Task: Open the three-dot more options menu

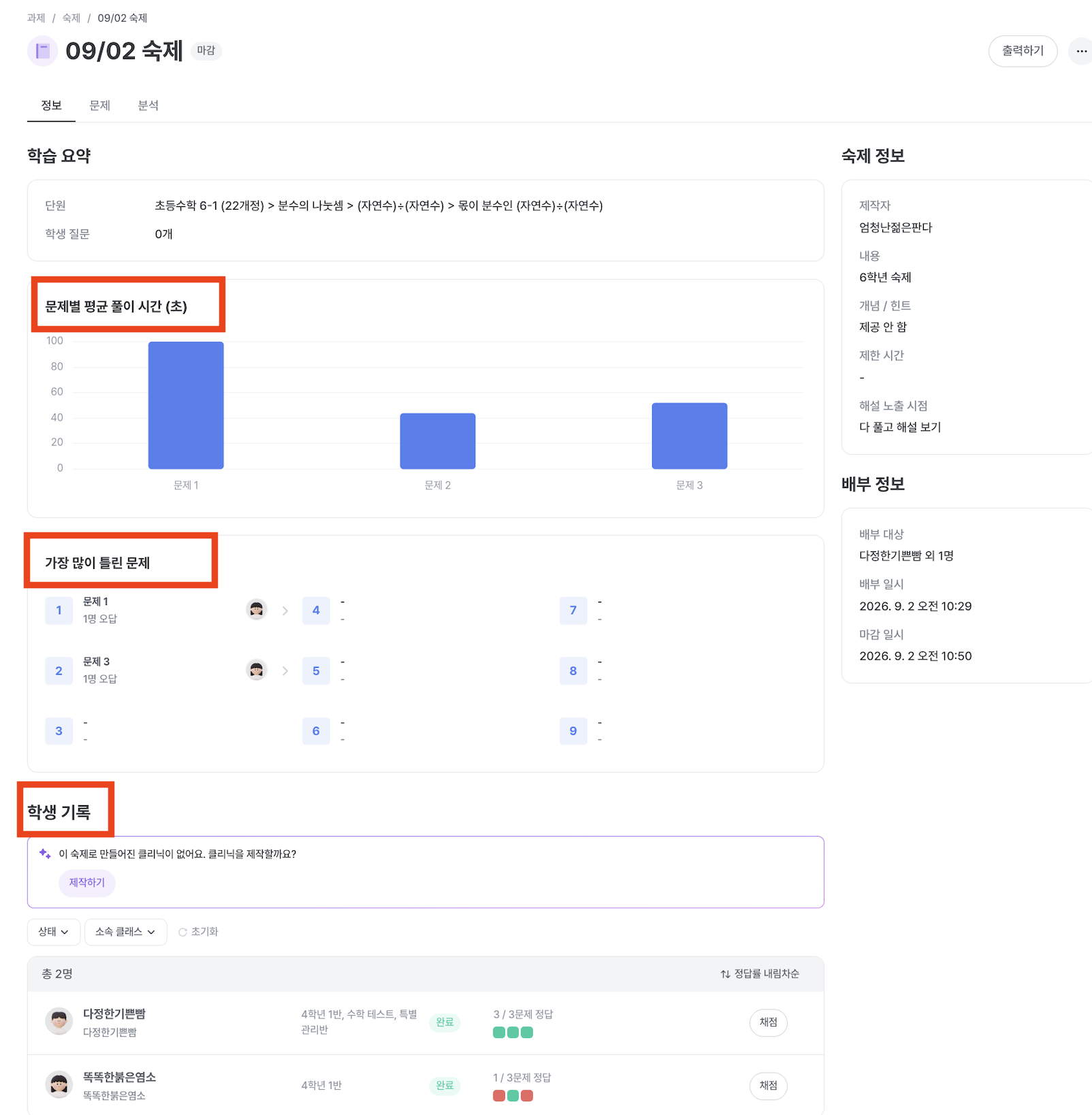Action: tap(1081, 51)
